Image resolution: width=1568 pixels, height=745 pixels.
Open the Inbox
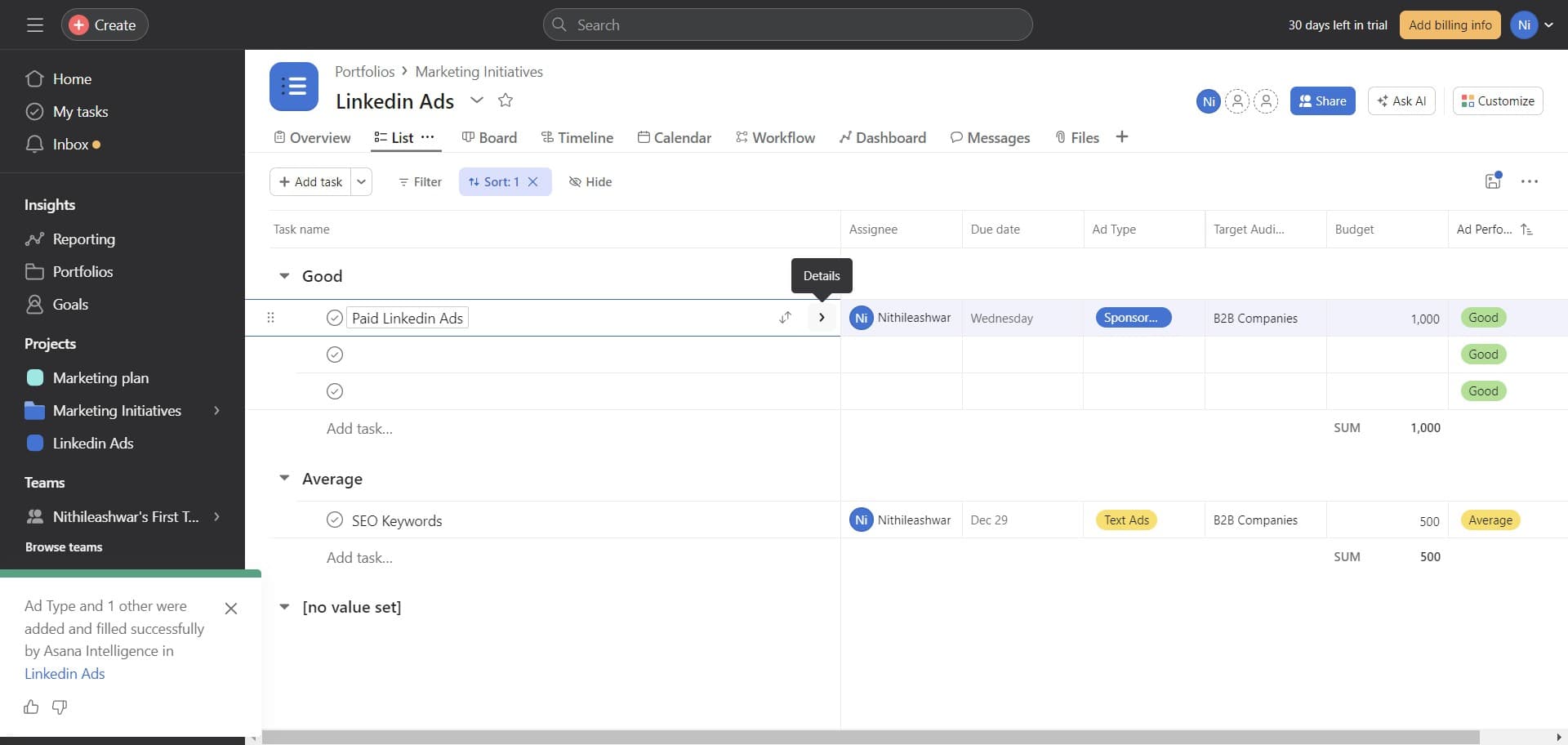point(70,144)
